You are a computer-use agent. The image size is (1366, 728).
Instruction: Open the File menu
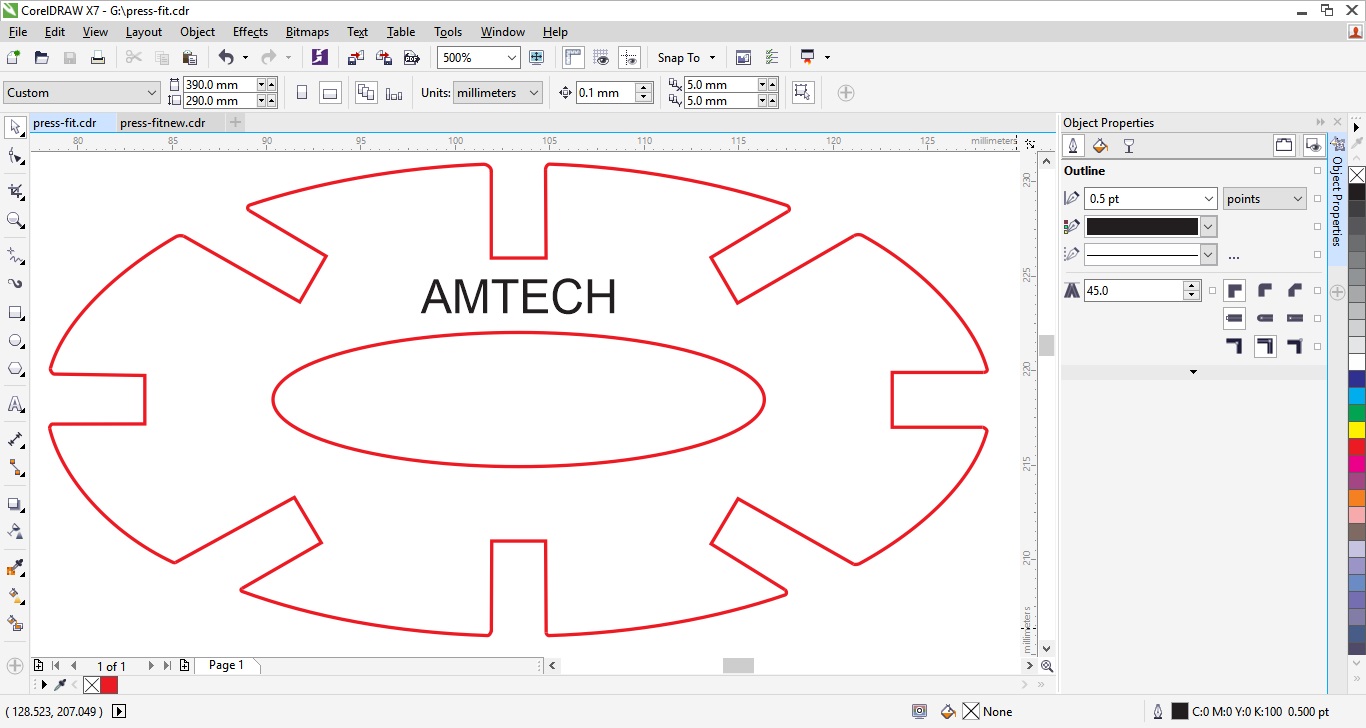tap(18, 32)
